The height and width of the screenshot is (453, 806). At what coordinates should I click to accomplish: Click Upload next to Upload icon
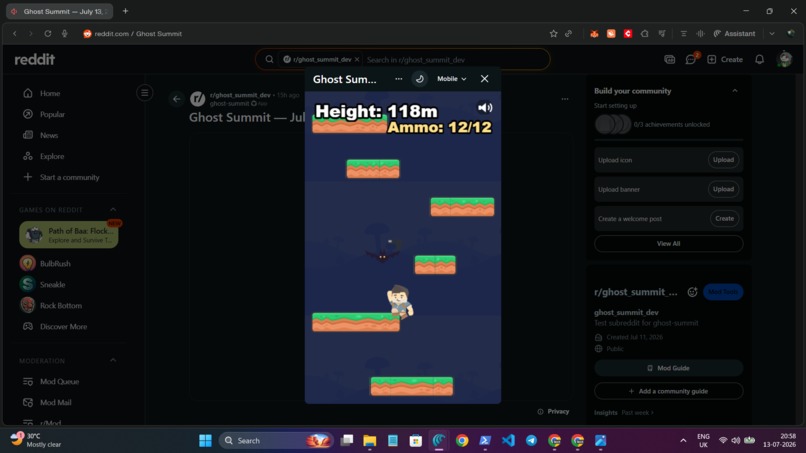click(723, 160)
